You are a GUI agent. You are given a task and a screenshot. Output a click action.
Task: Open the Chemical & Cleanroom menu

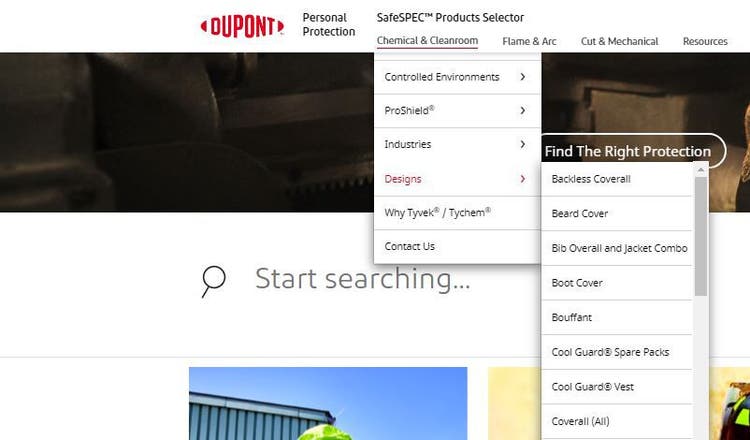coord(427,41)
